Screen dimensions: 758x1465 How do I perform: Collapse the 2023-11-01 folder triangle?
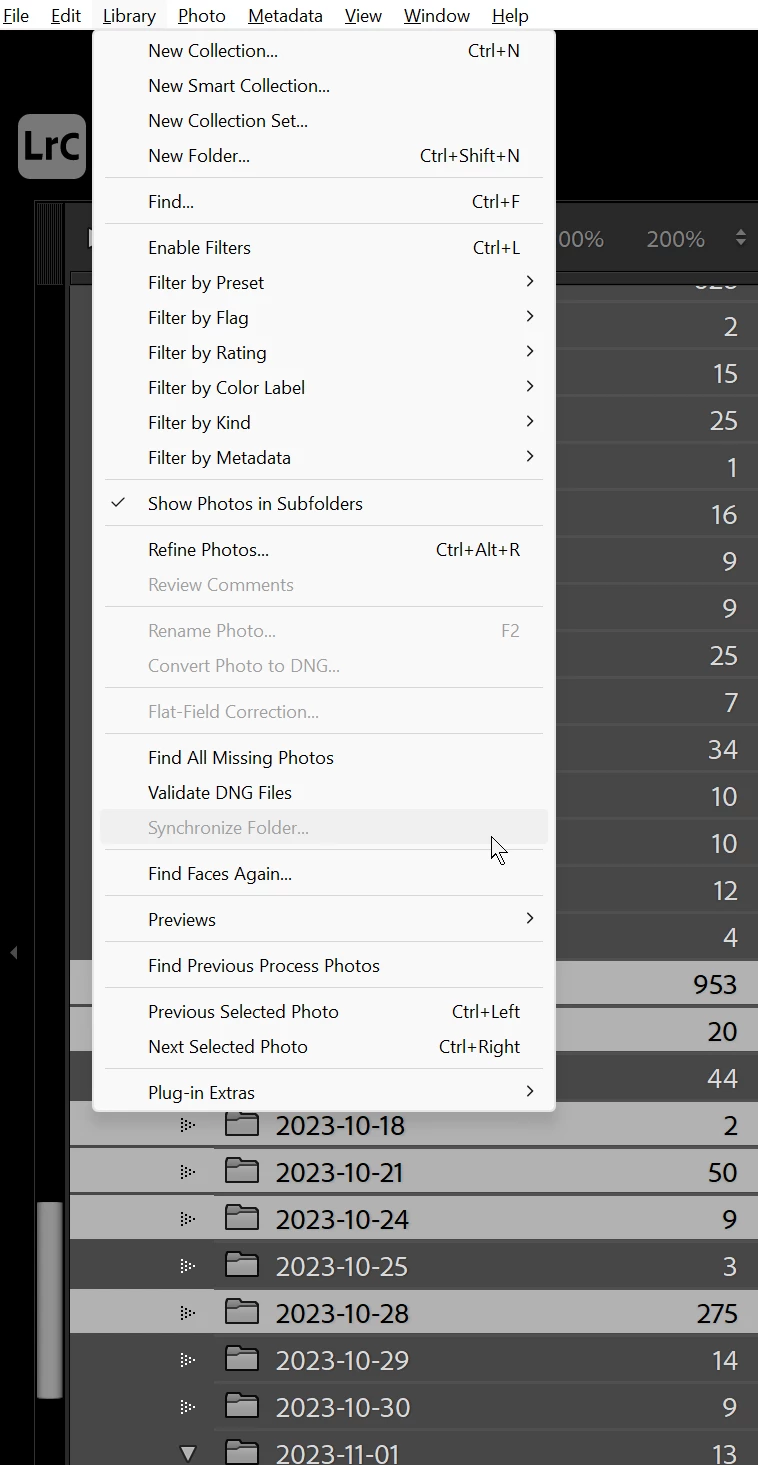click(x=187, y=1453)
